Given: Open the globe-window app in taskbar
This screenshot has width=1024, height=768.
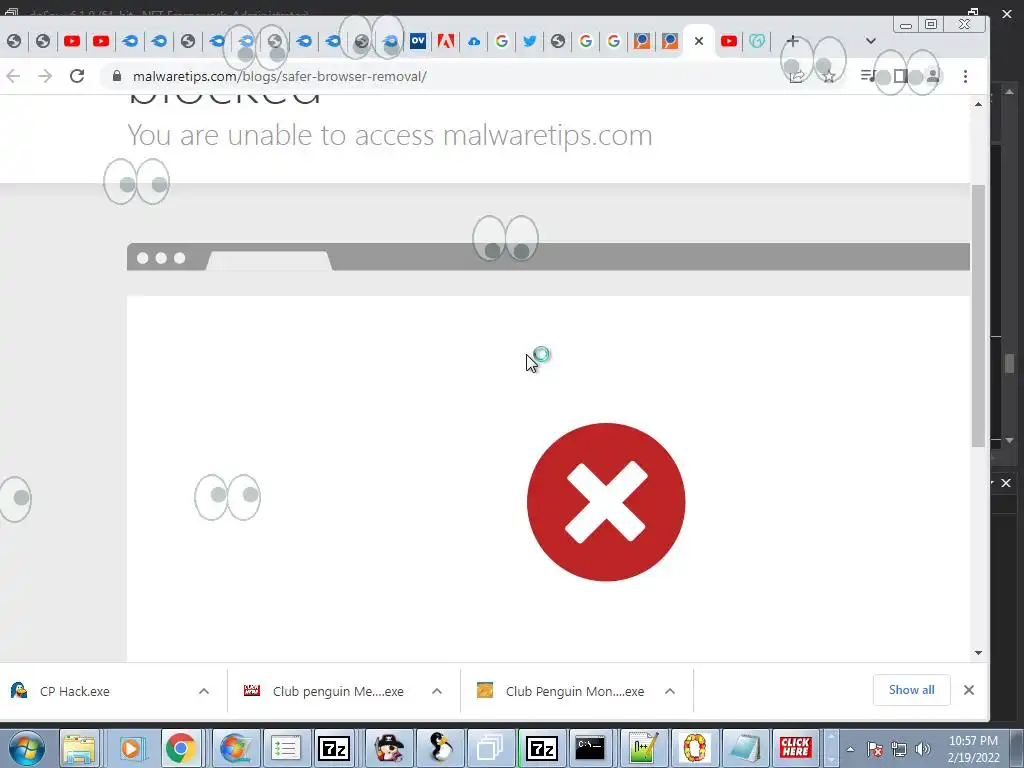Looking at the screenshot, I should tap(234, 748).
